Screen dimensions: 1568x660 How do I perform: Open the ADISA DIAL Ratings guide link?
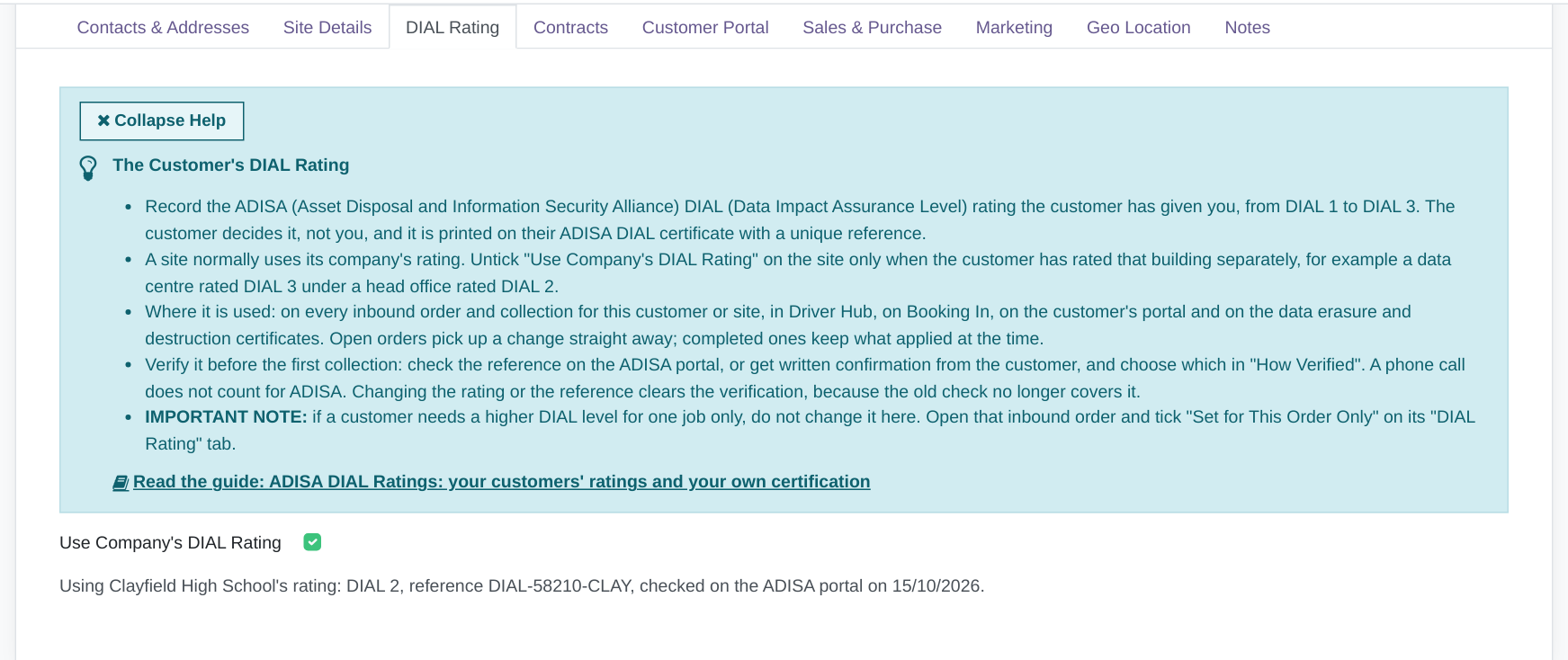pos(501,482)
